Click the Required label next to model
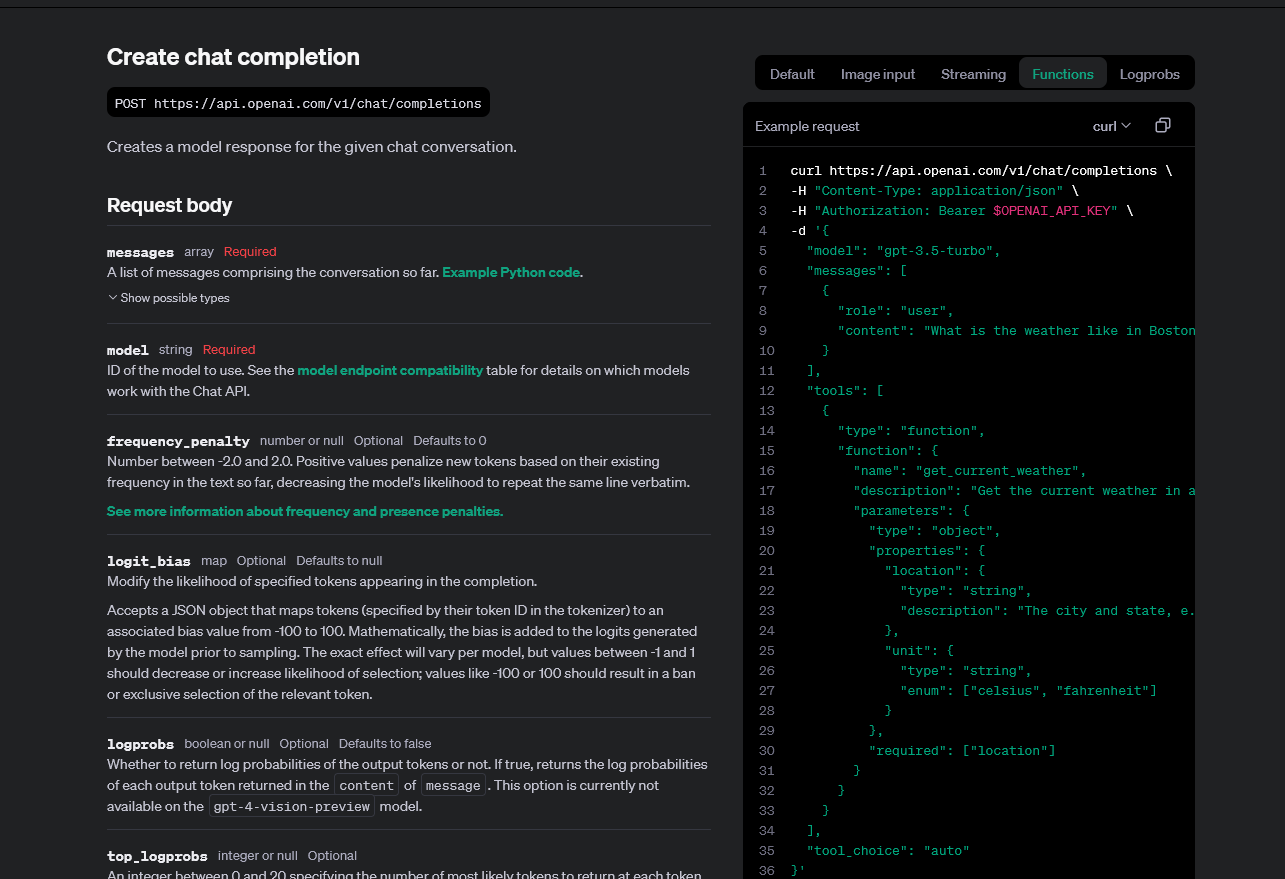Screen dimensions: 1285x879 click(228, 349)
